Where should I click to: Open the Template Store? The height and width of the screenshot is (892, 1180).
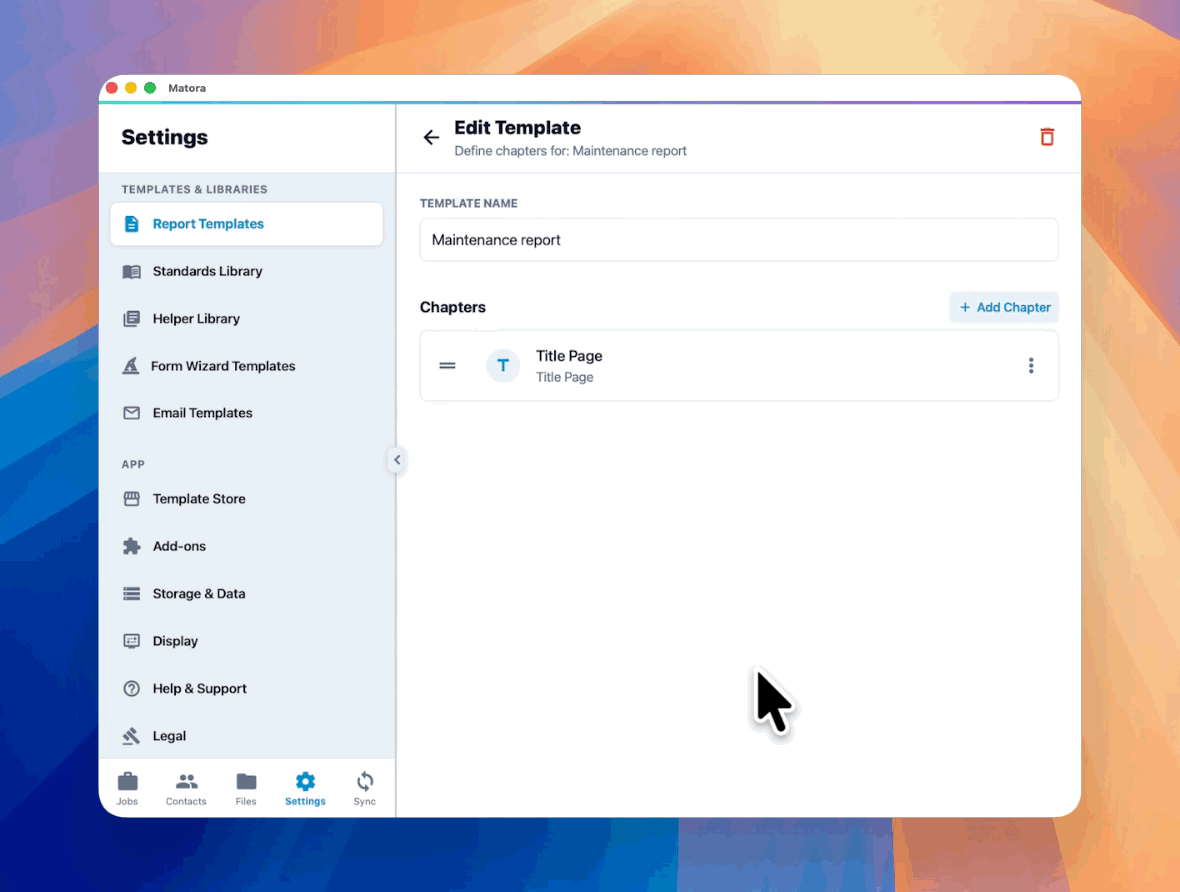click(246, 498)
